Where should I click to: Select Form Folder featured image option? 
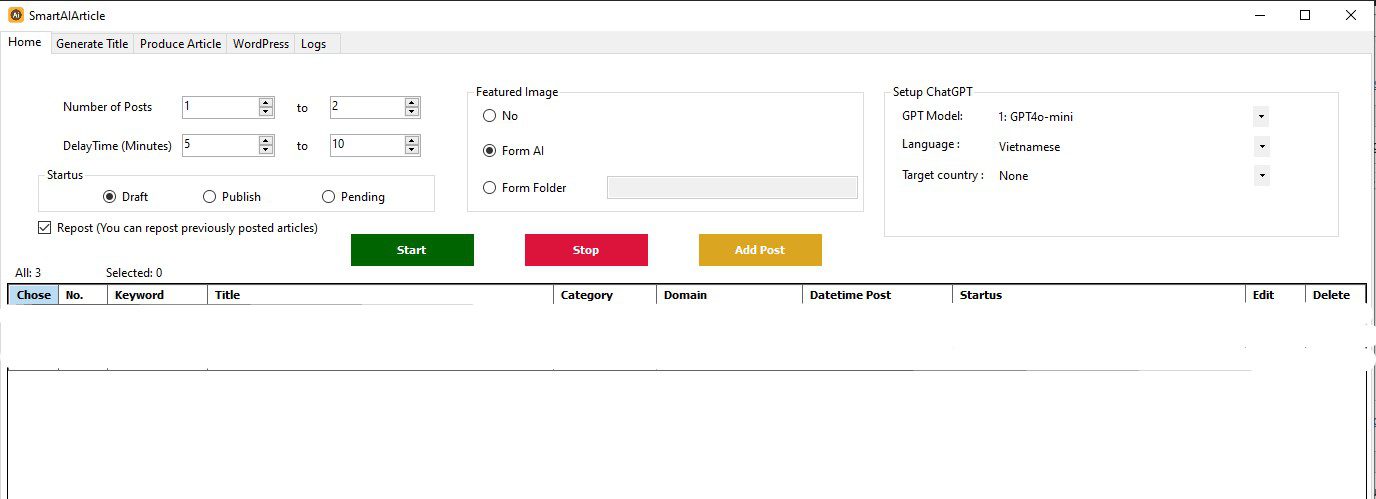524,188
